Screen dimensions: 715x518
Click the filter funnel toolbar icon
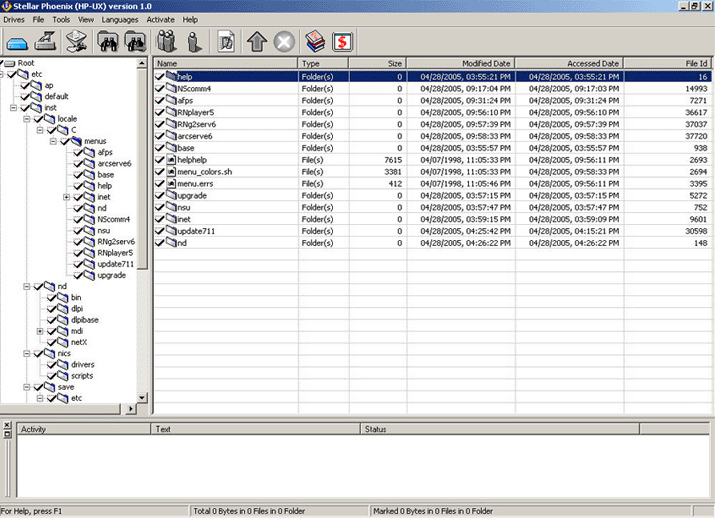coord(77,41)
